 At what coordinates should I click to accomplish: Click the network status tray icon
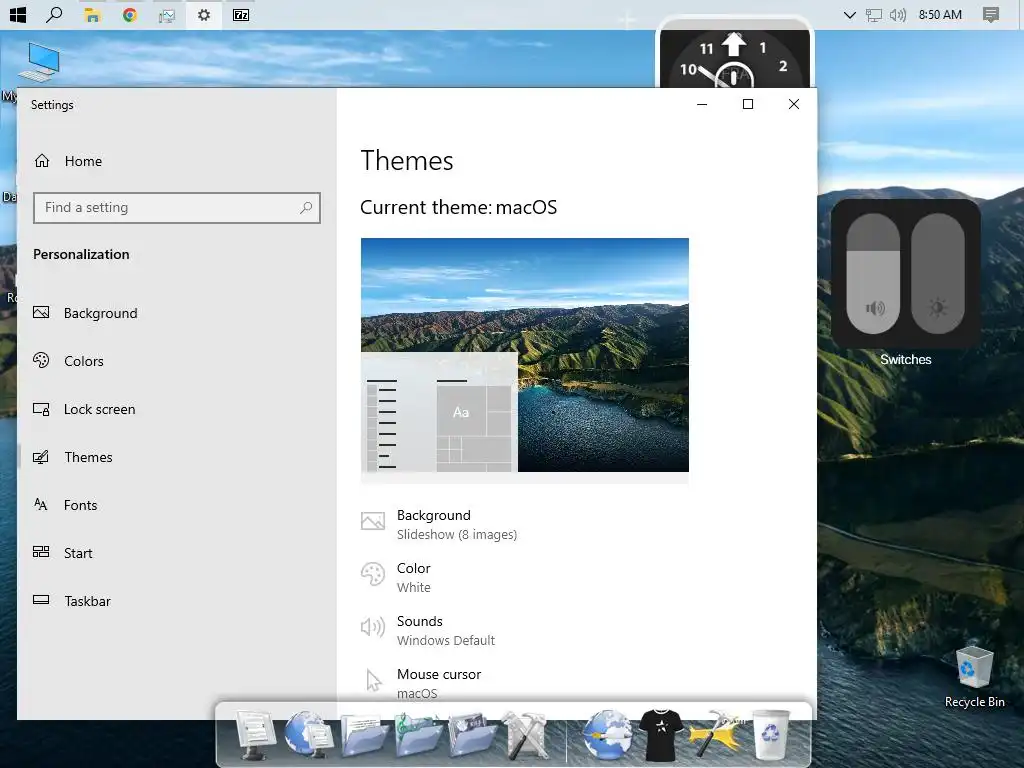coord(874,15)
